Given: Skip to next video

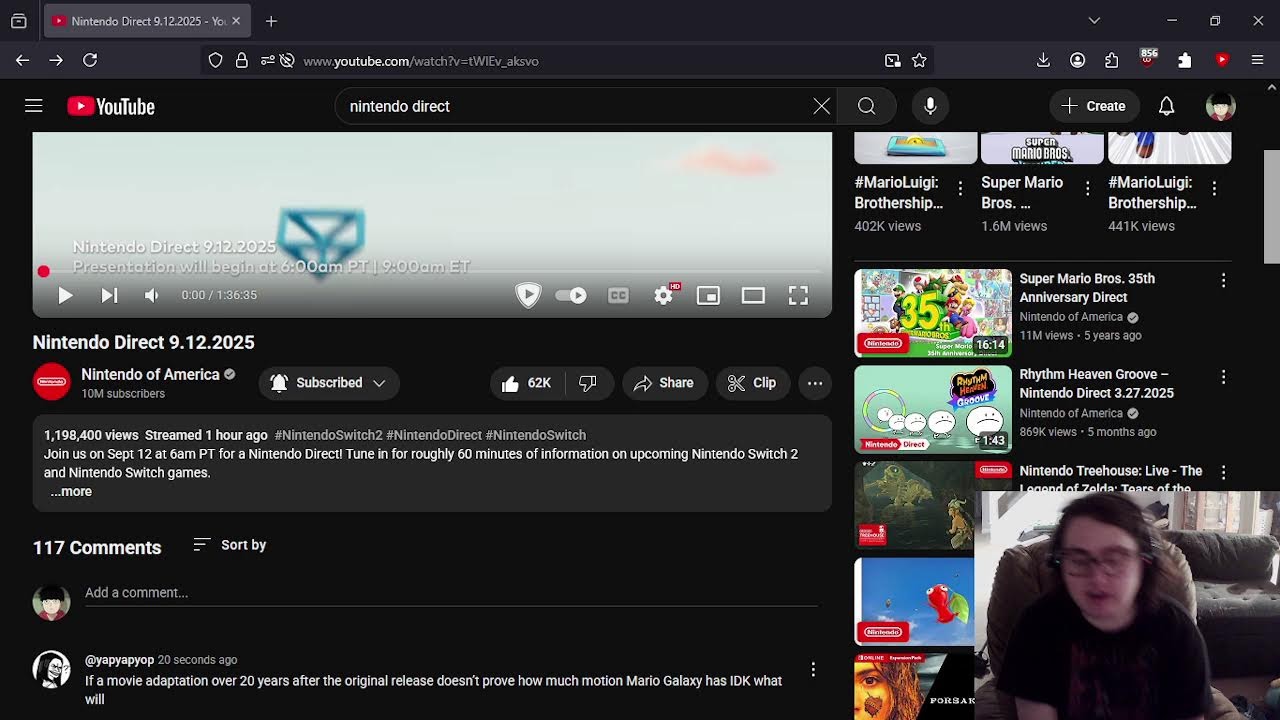Looking at the screenshot, I should click(x=109, y=295).
